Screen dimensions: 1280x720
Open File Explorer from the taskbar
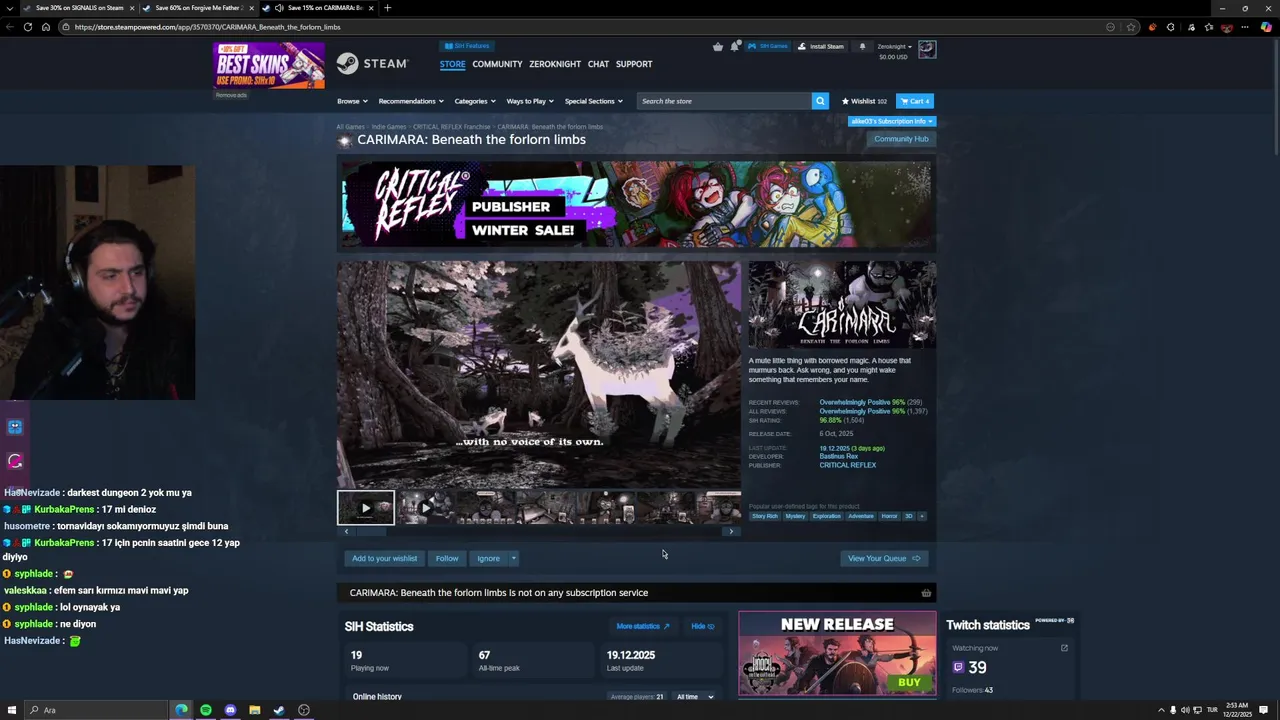click(255, 710)
